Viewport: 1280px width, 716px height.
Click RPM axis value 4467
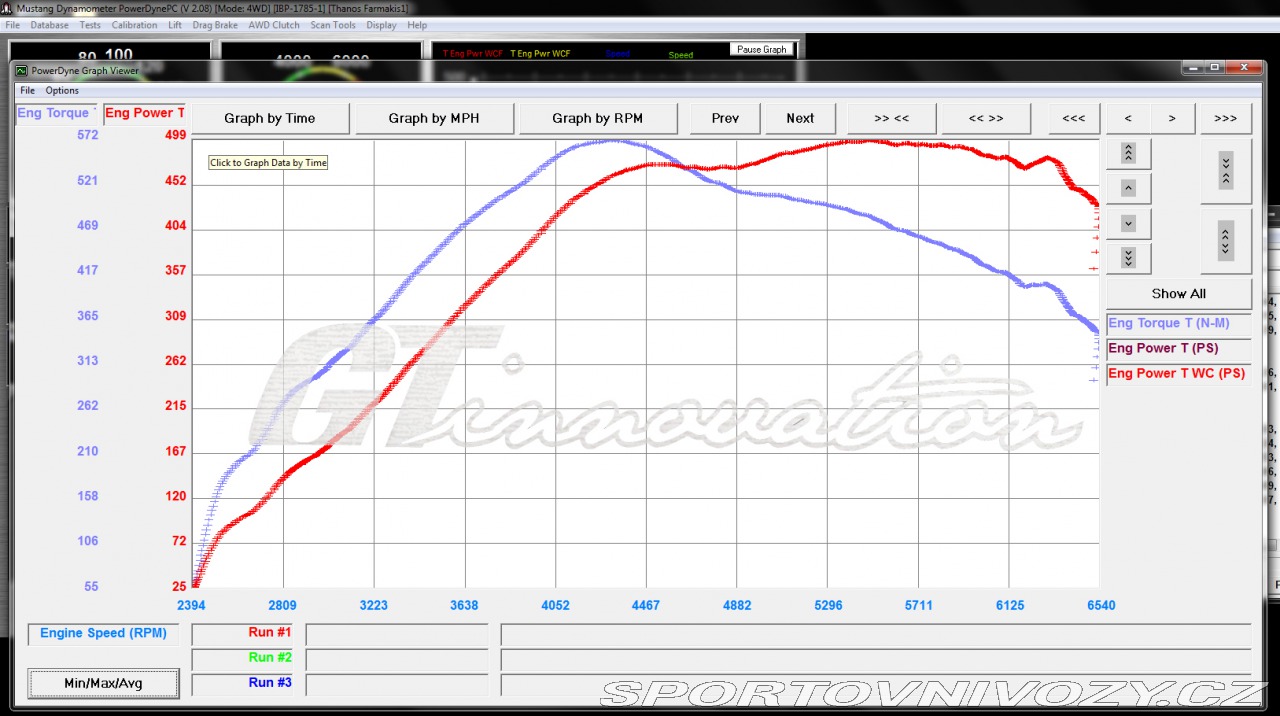tap(646, 605)
